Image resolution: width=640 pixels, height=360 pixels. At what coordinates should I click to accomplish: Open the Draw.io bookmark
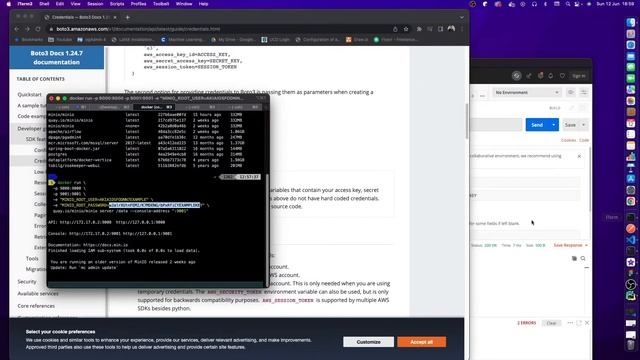(357, 40)
